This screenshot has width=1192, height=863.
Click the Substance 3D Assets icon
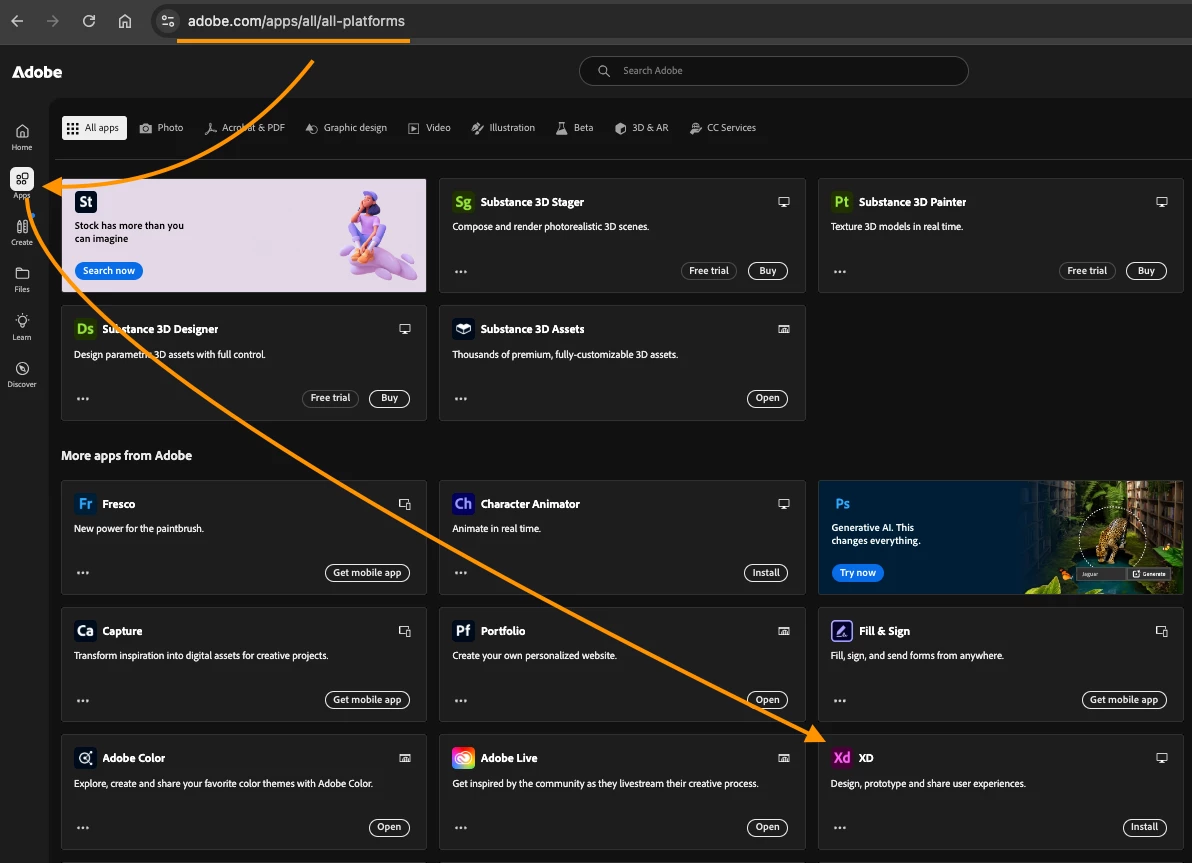tap(463, 328)
